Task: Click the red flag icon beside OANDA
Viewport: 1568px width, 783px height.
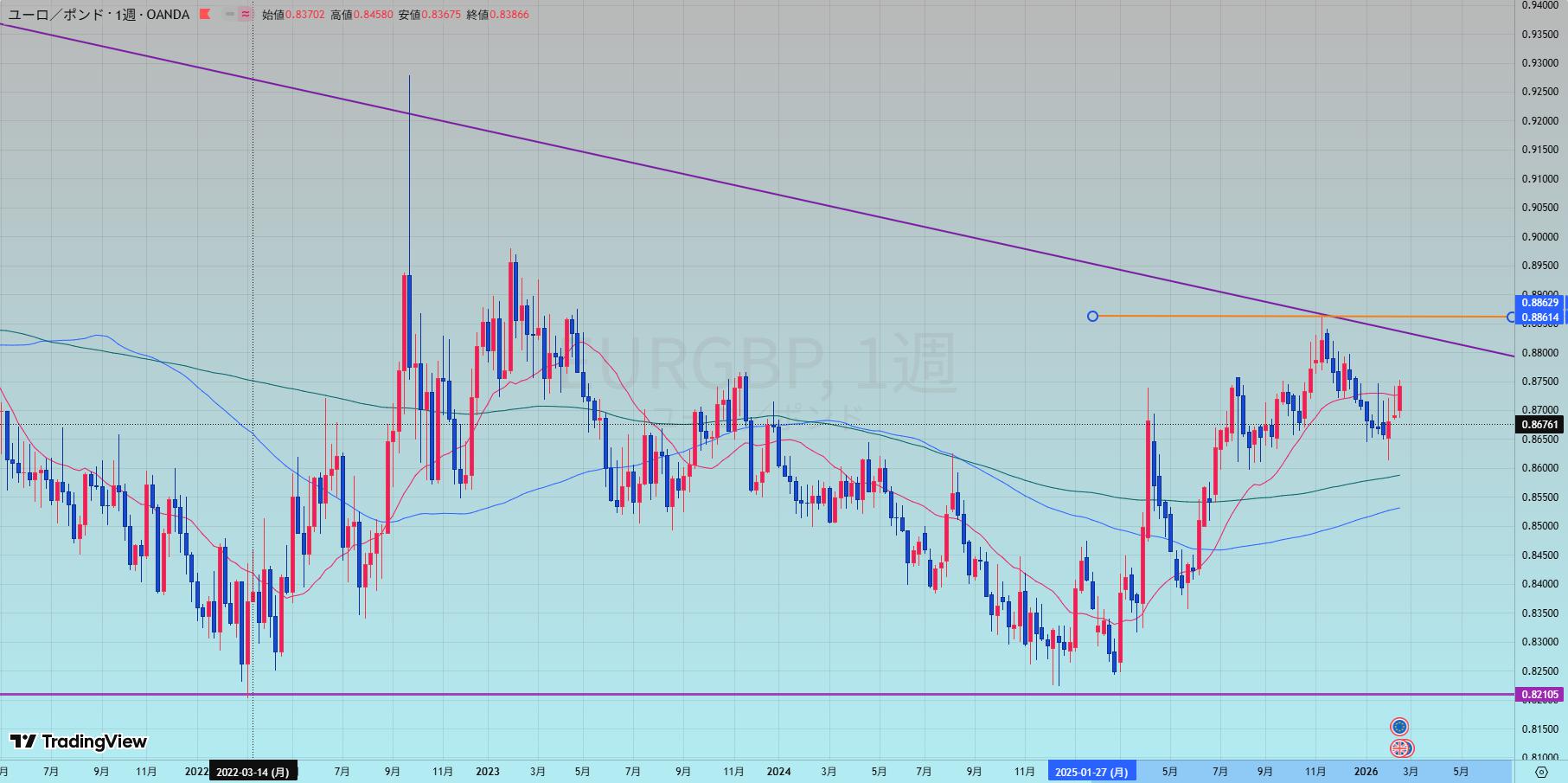Action: [x=205, y=15]
